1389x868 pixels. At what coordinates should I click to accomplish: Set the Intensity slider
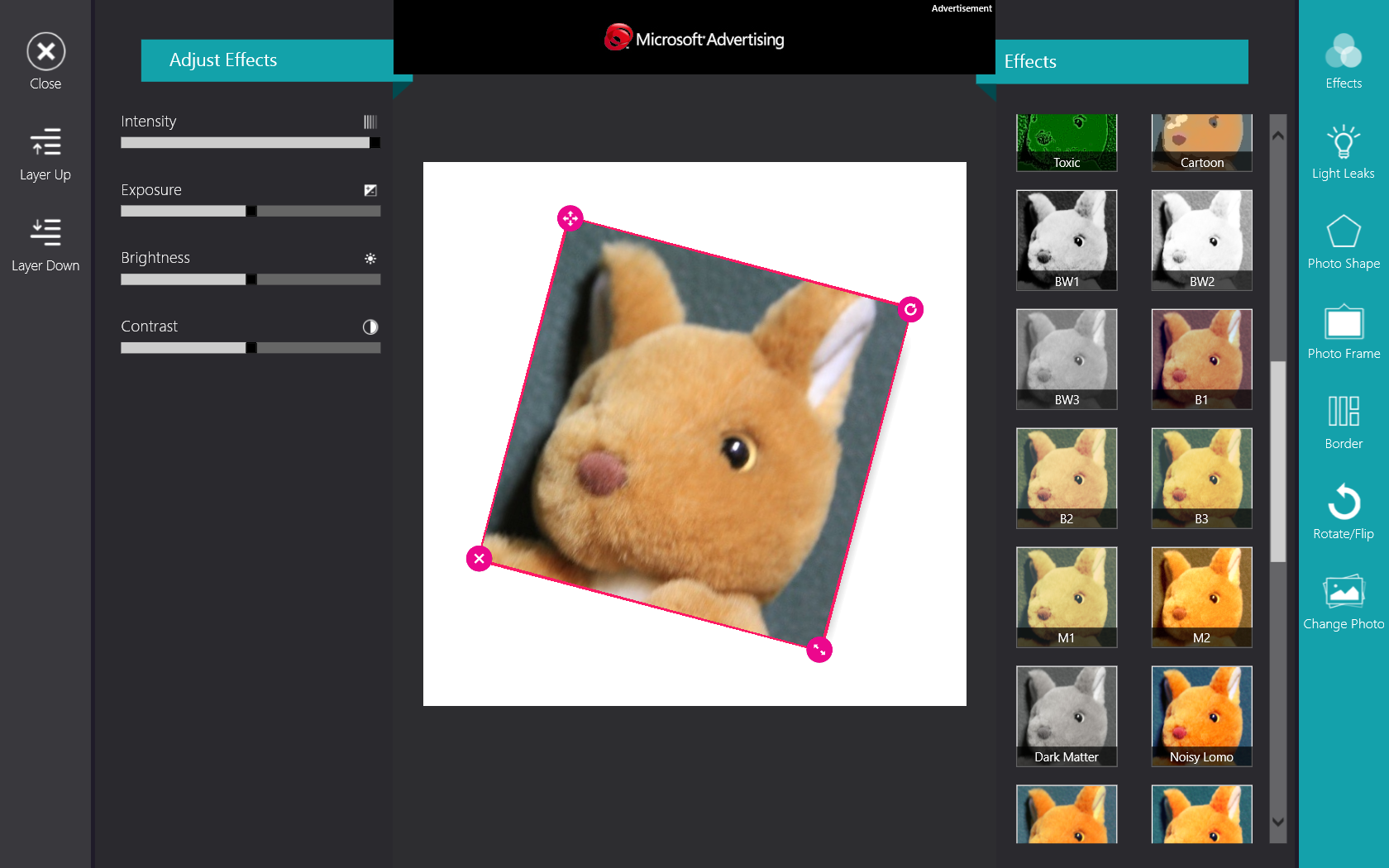click(251, 143)
